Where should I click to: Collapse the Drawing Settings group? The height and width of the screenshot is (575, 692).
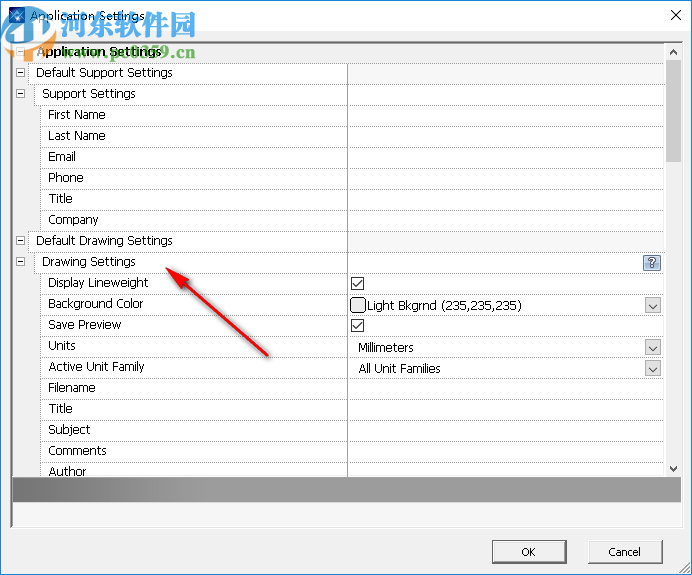20,262
